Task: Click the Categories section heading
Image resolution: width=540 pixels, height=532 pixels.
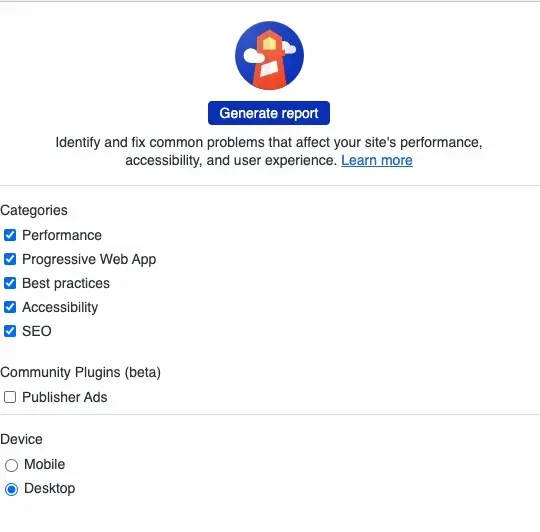Action: point(34,210)
